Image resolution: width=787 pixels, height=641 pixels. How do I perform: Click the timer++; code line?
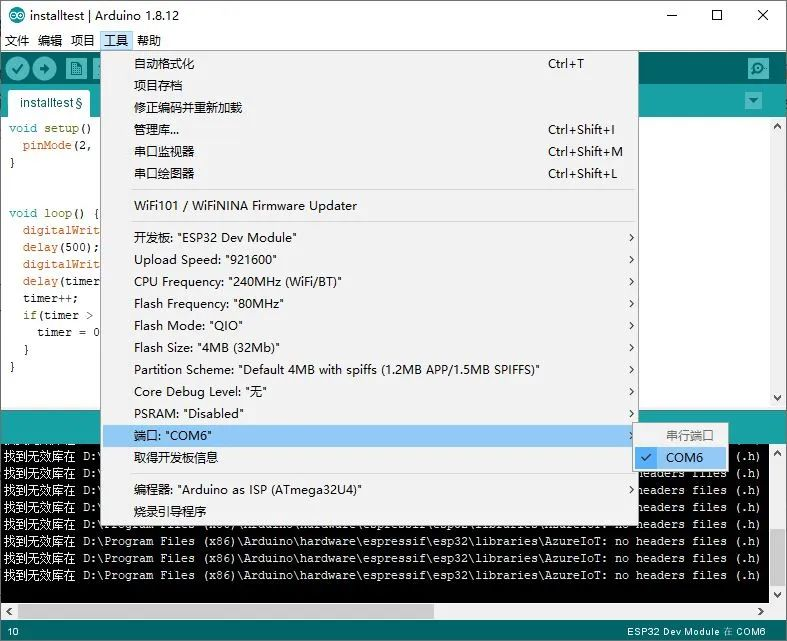(51, 299)
